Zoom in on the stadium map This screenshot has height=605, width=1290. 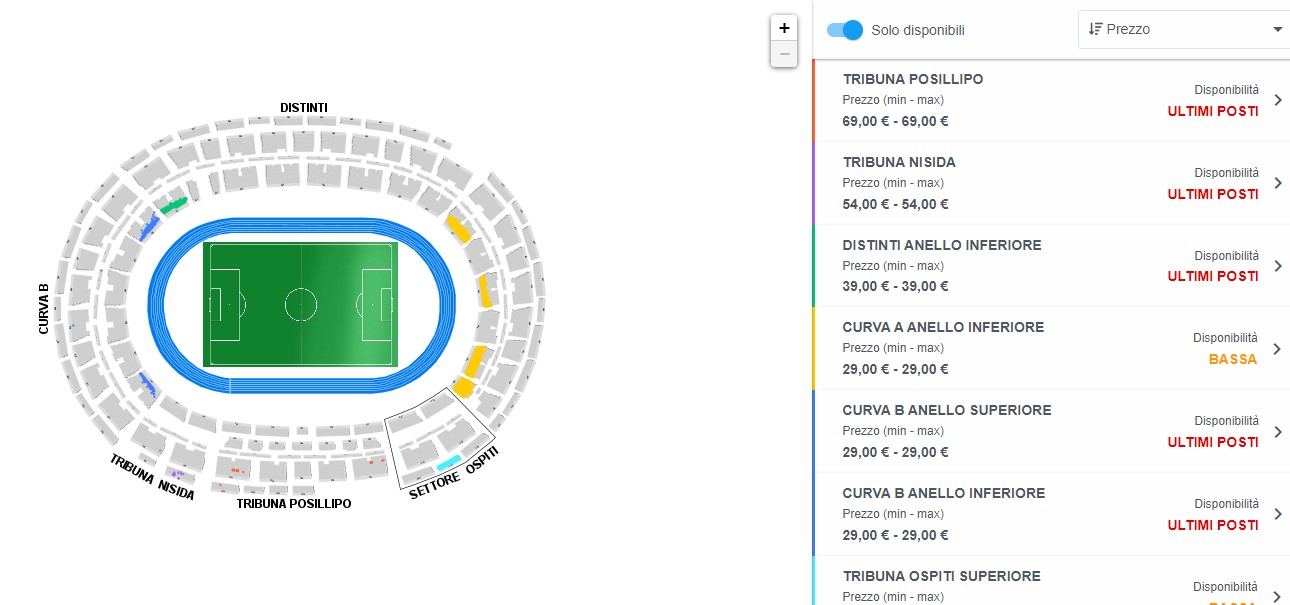(x=784, y=28)
